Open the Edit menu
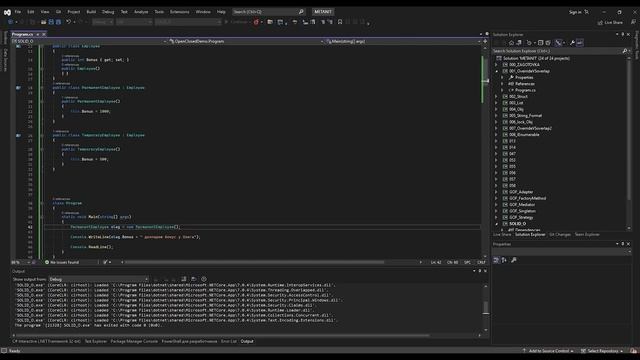 pyautogui.click(x=31, y=12)
